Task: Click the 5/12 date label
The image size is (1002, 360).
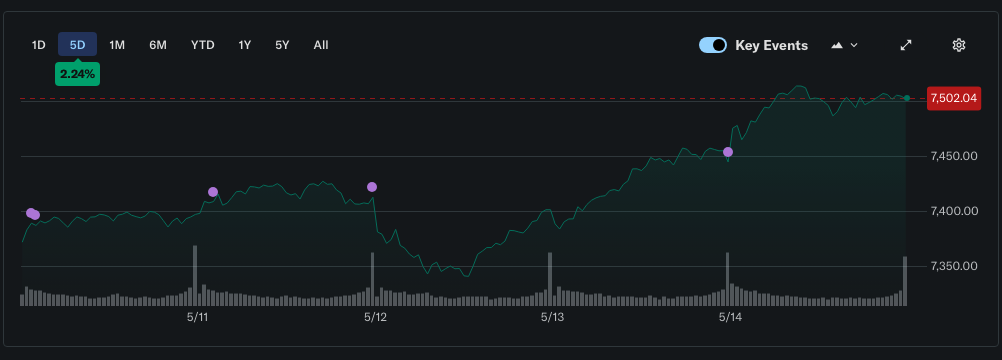Action: (376, 317)
